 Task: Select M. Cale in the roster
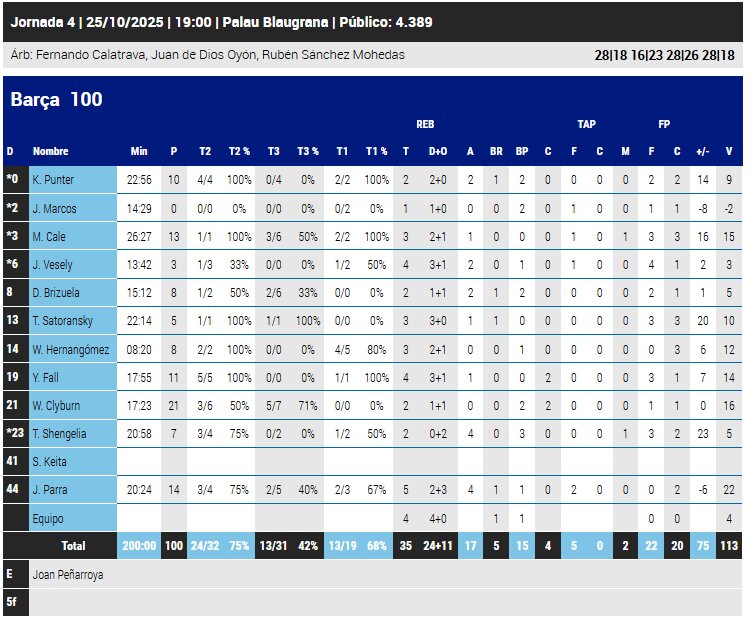click(x=48, y=236)
